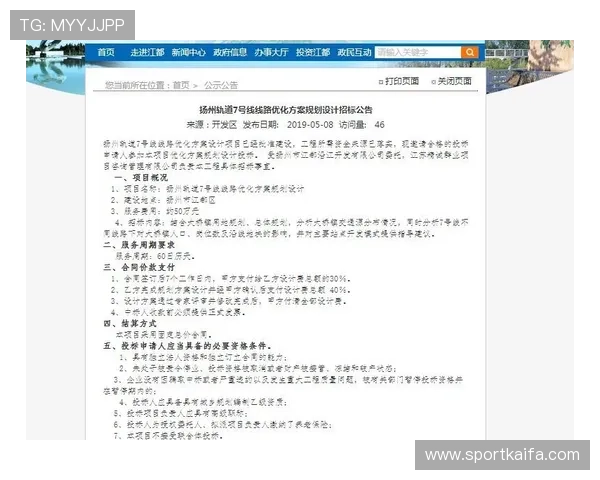Select the announcement title 扬州轨道7号线线路优化方案规划设计招标公告
Screen dimensions: 600x480
(286, 110)
